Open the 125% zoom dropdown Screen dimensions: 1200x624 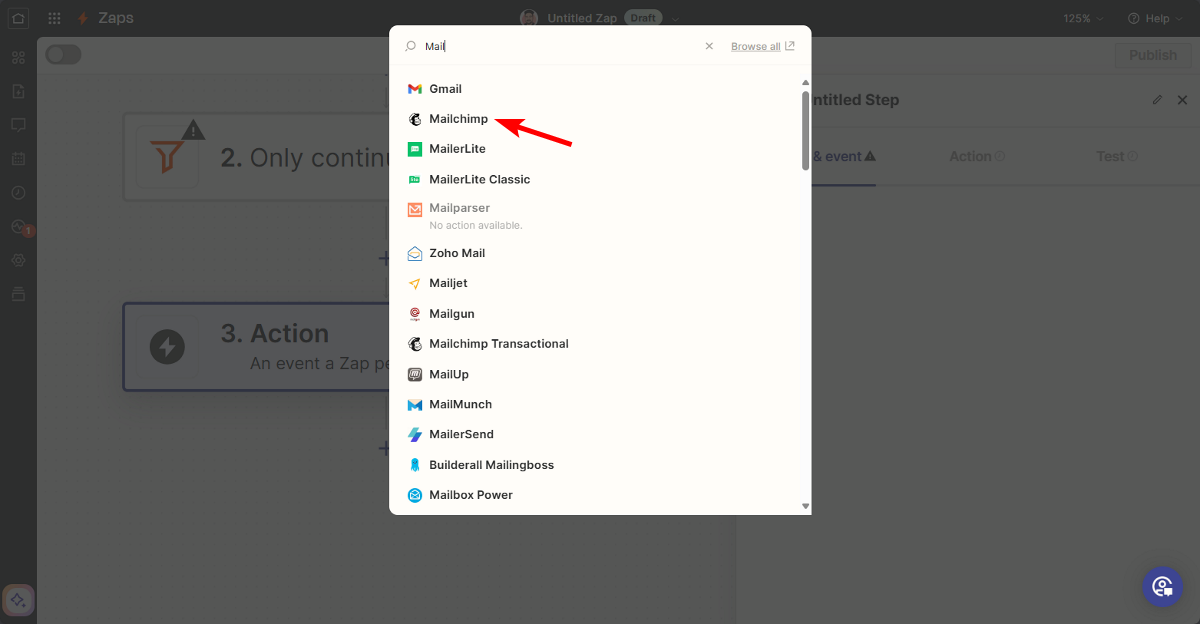1084,18
